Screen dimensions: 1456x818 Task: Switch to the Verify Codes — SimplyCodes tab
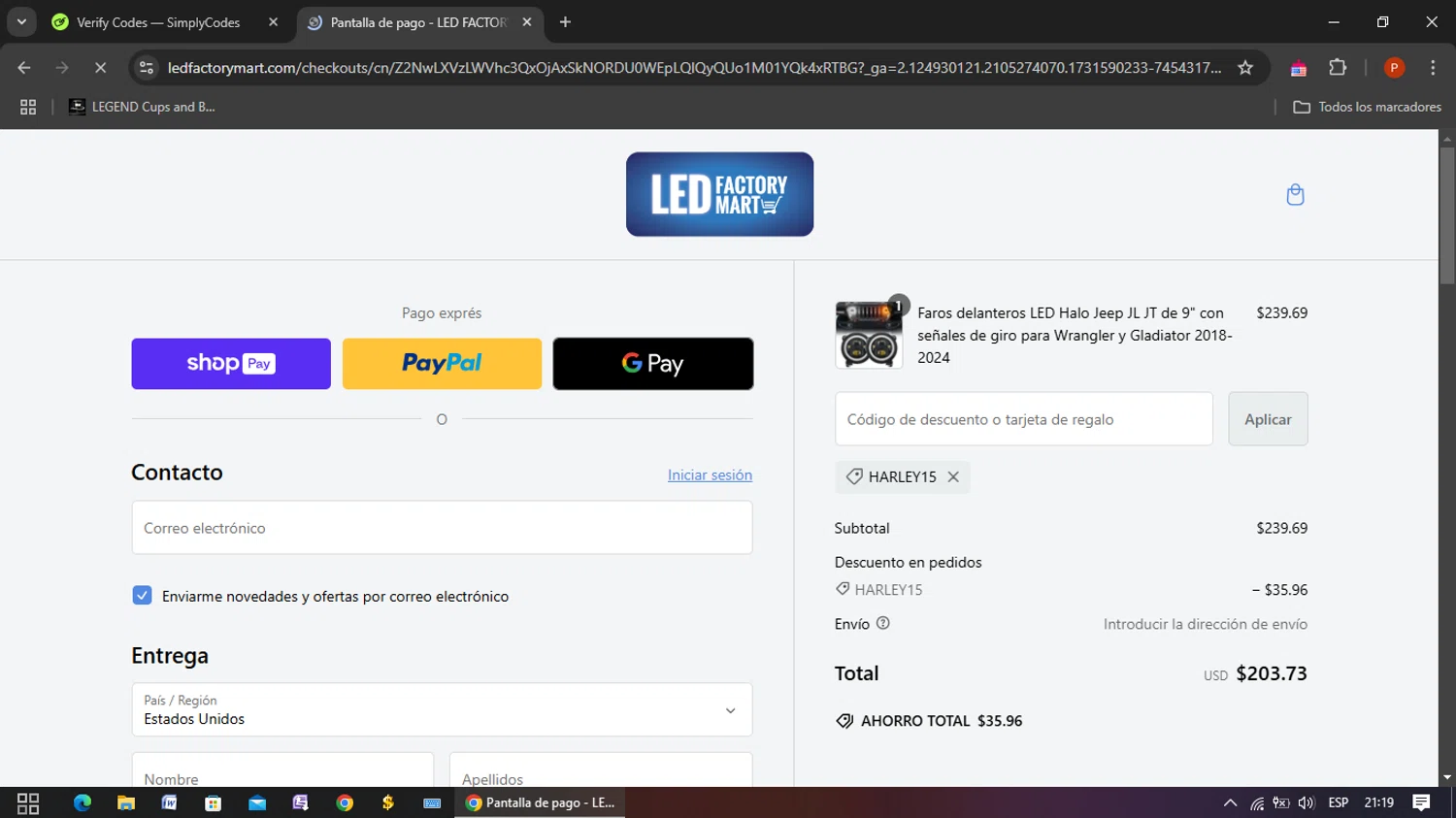tap(157, 21)
